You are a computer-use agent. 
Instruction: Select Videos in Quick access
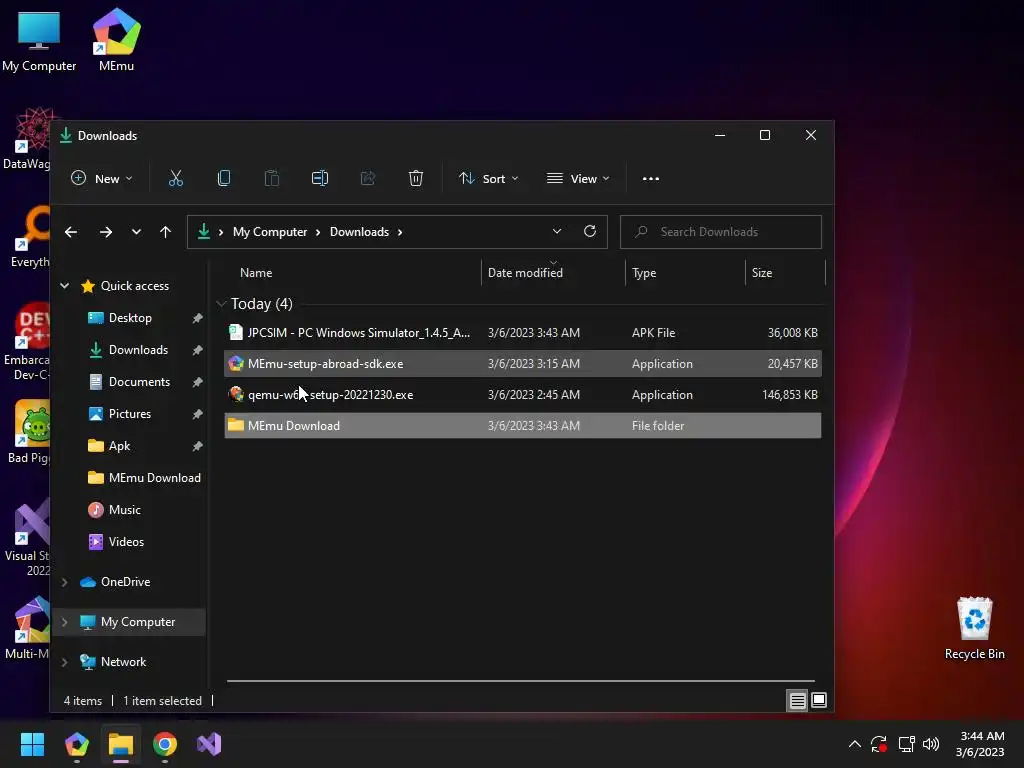(126, 541)
